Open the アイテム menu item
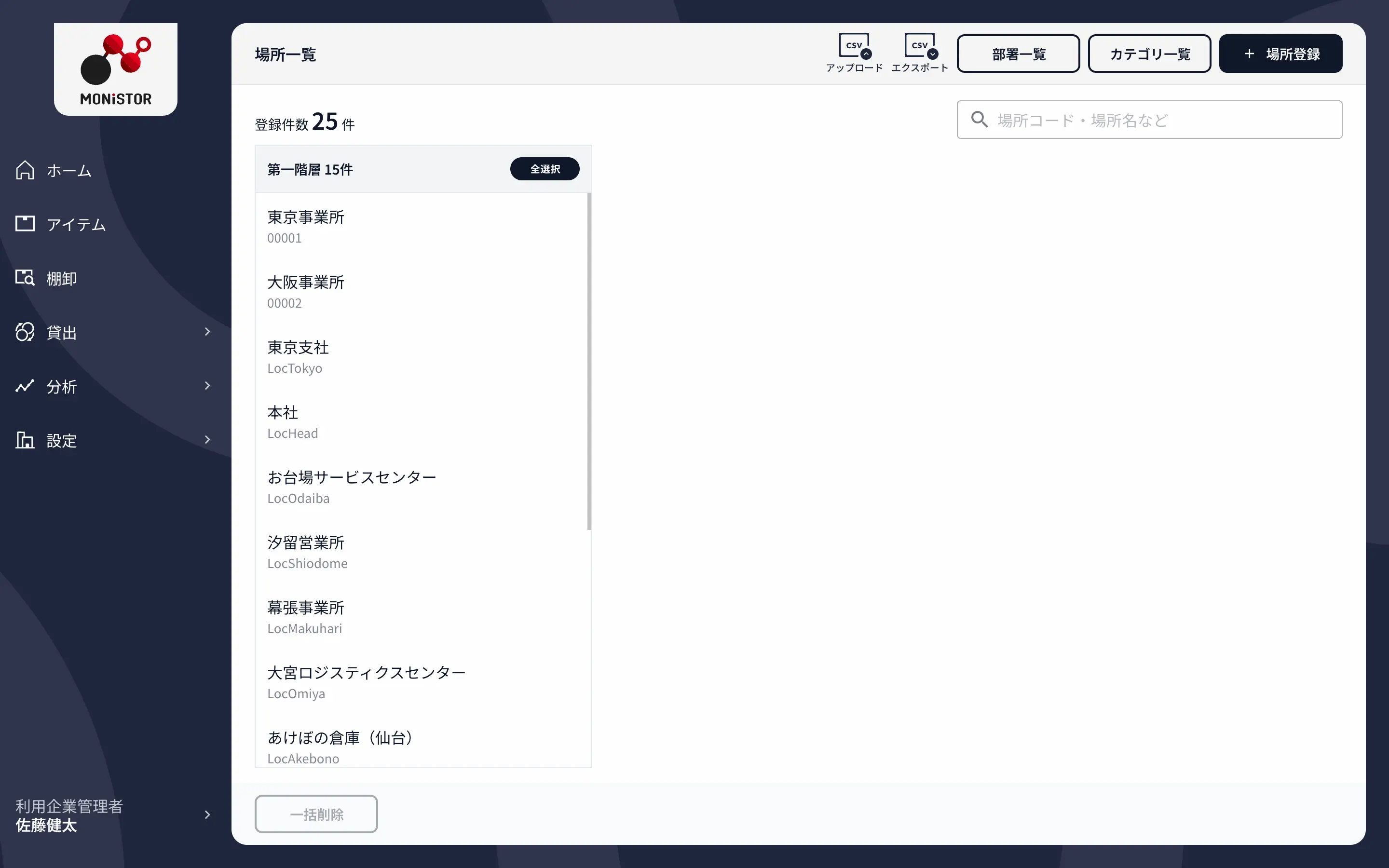 pyautogui.click(x=115, y=224)
